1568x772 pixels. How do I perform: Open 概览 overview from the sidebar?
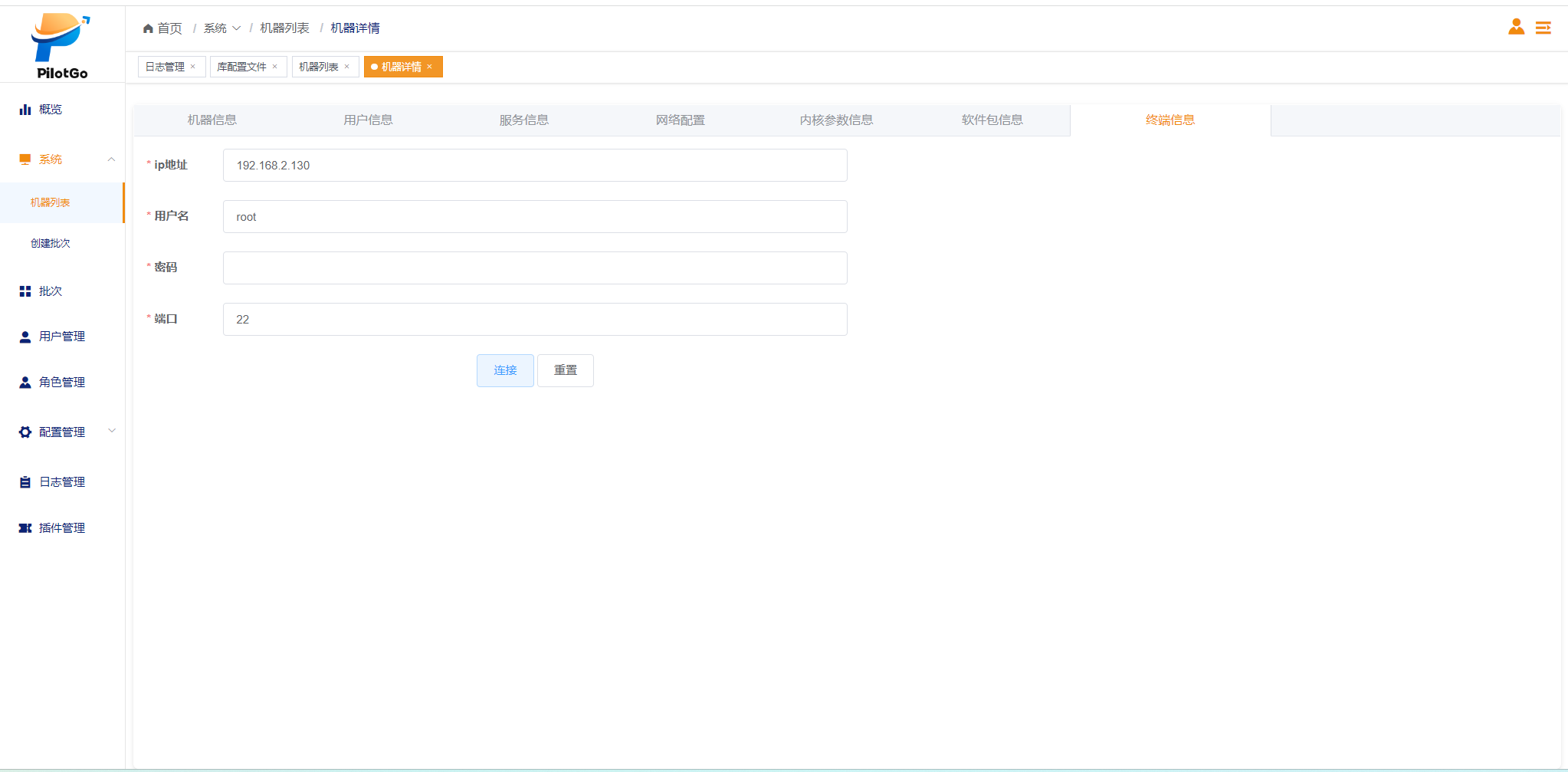click(51, 110)
